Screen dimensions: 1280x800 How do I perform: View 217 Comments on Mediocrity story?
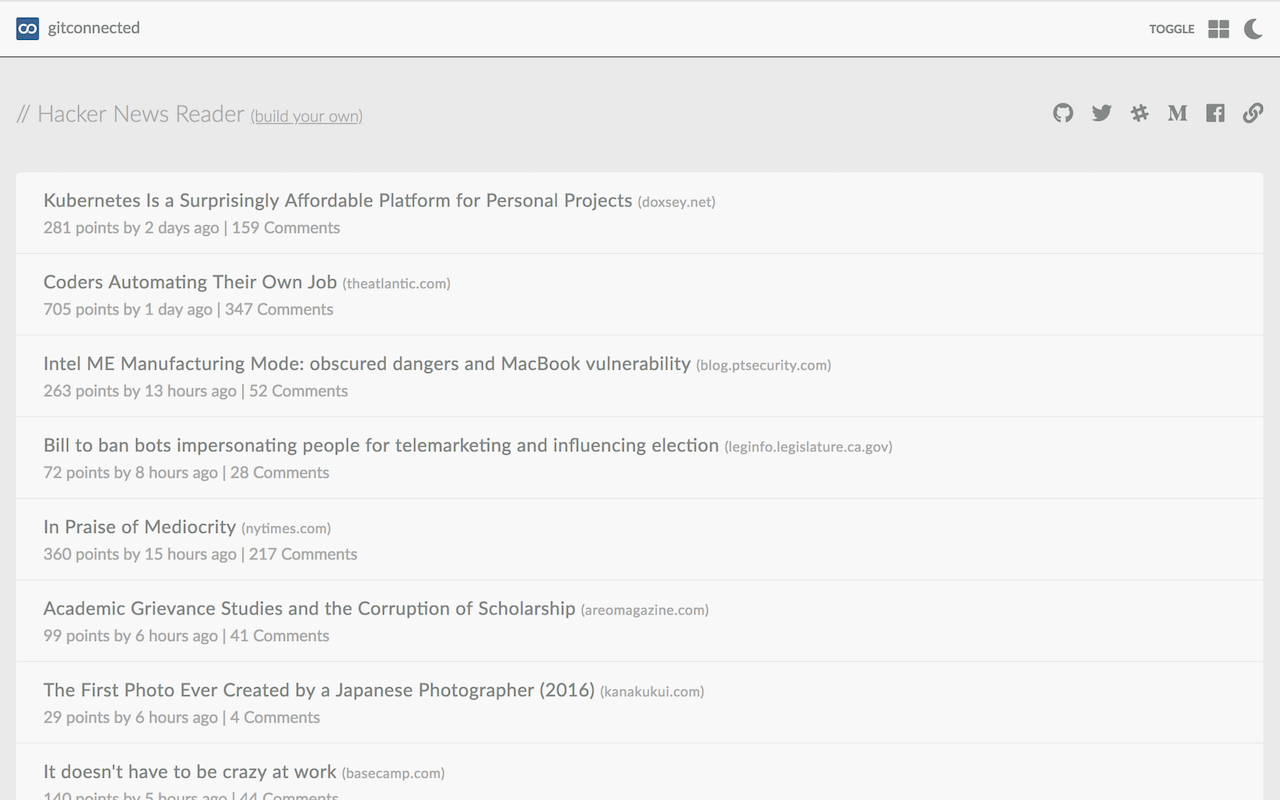pos(303,554)
